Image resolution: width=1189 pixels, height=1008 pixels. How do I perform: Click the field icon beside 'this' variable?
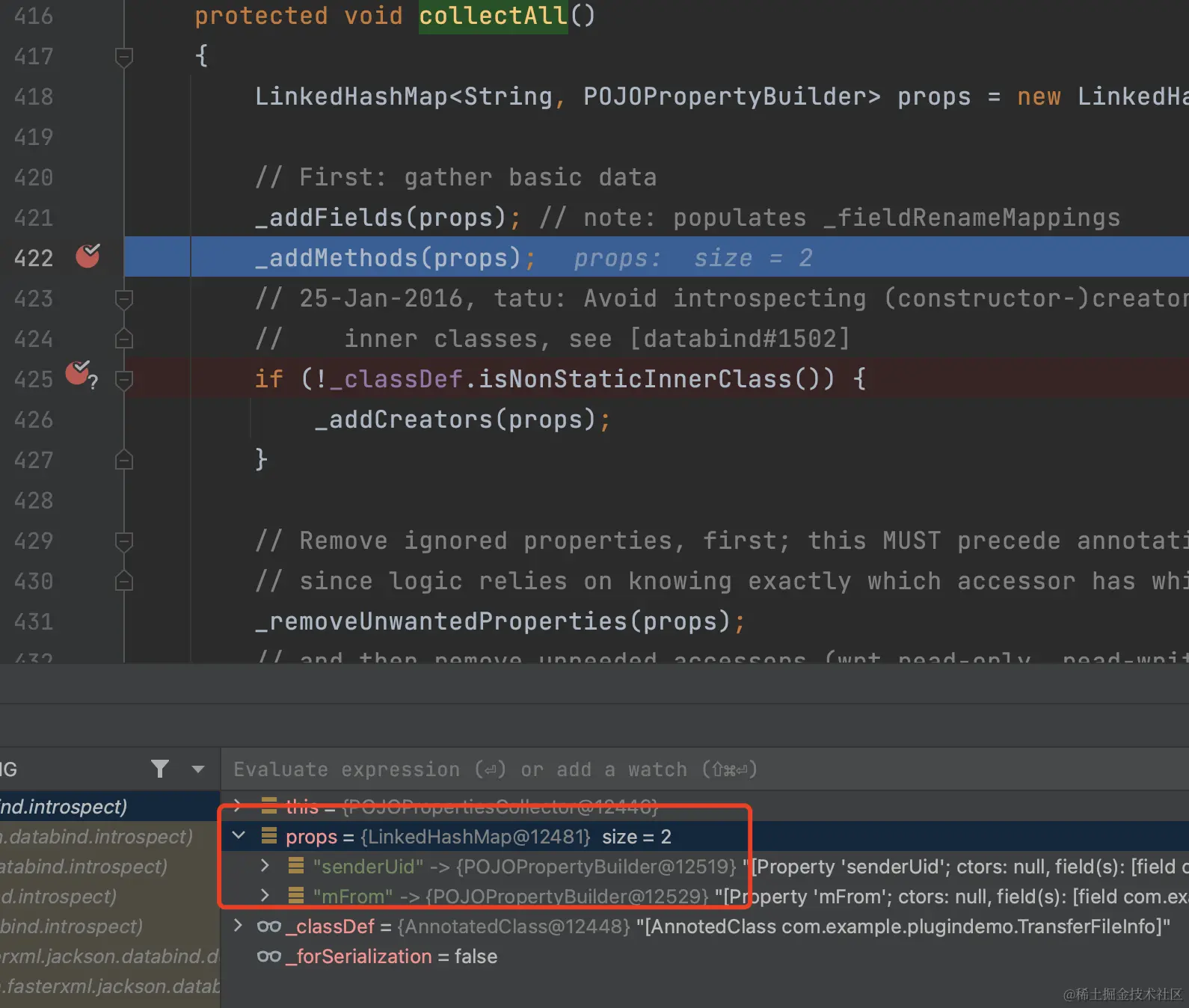(x=269, y=806)
